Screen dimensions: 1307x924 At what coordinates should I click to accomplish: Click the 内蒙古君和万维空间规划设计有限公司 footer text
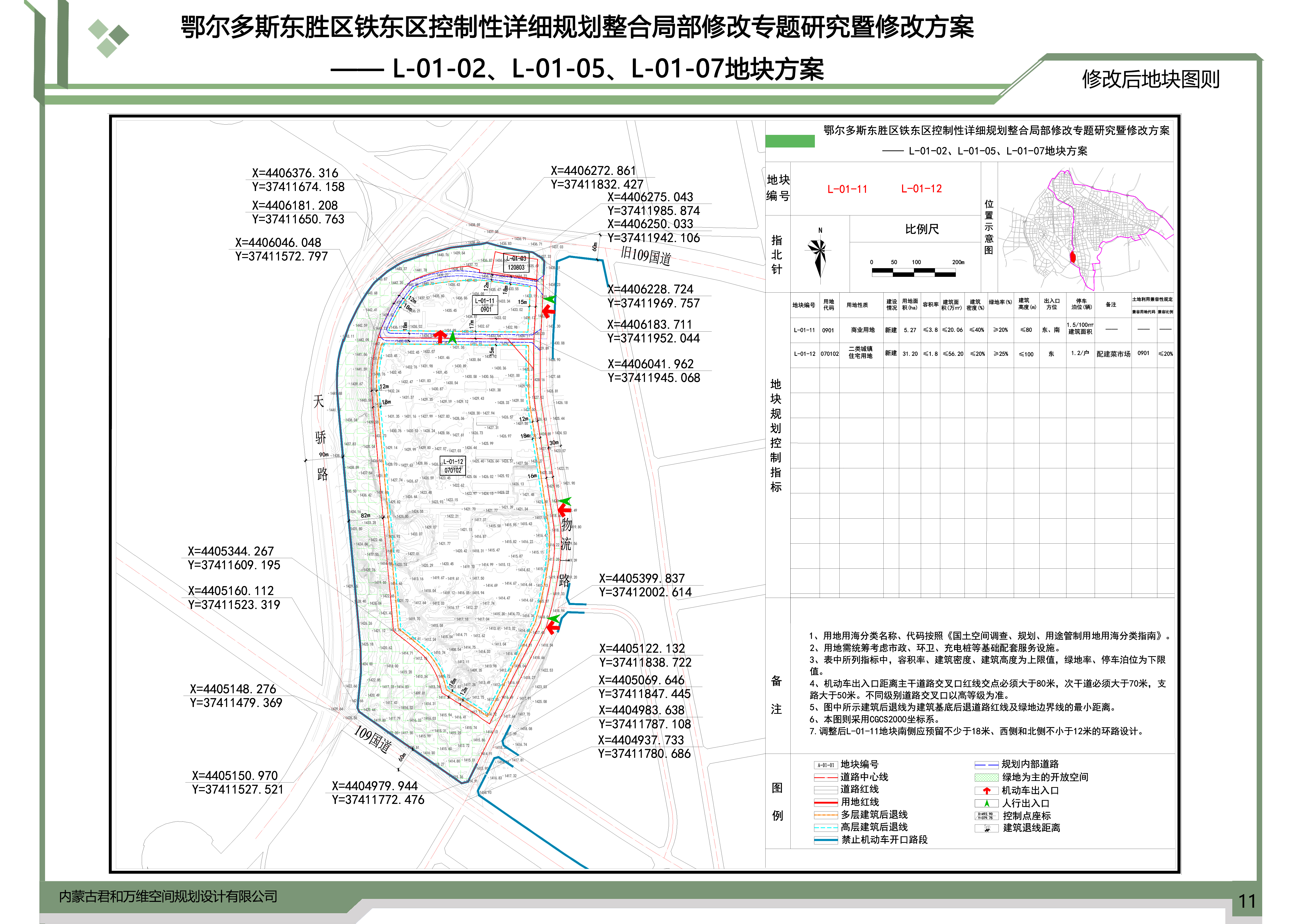point(168,897)
